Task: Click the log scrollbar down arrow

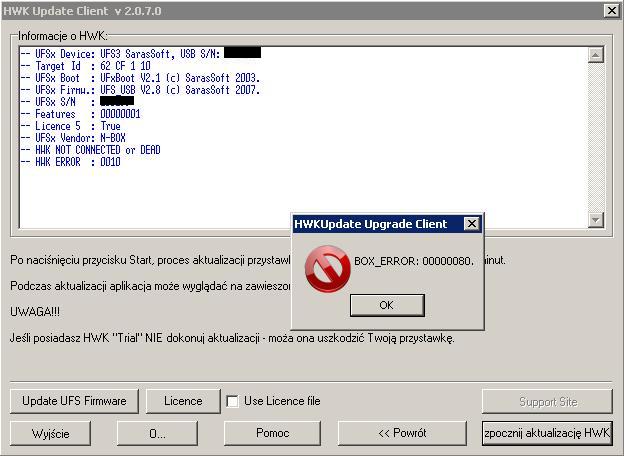Action: (596, 220)
